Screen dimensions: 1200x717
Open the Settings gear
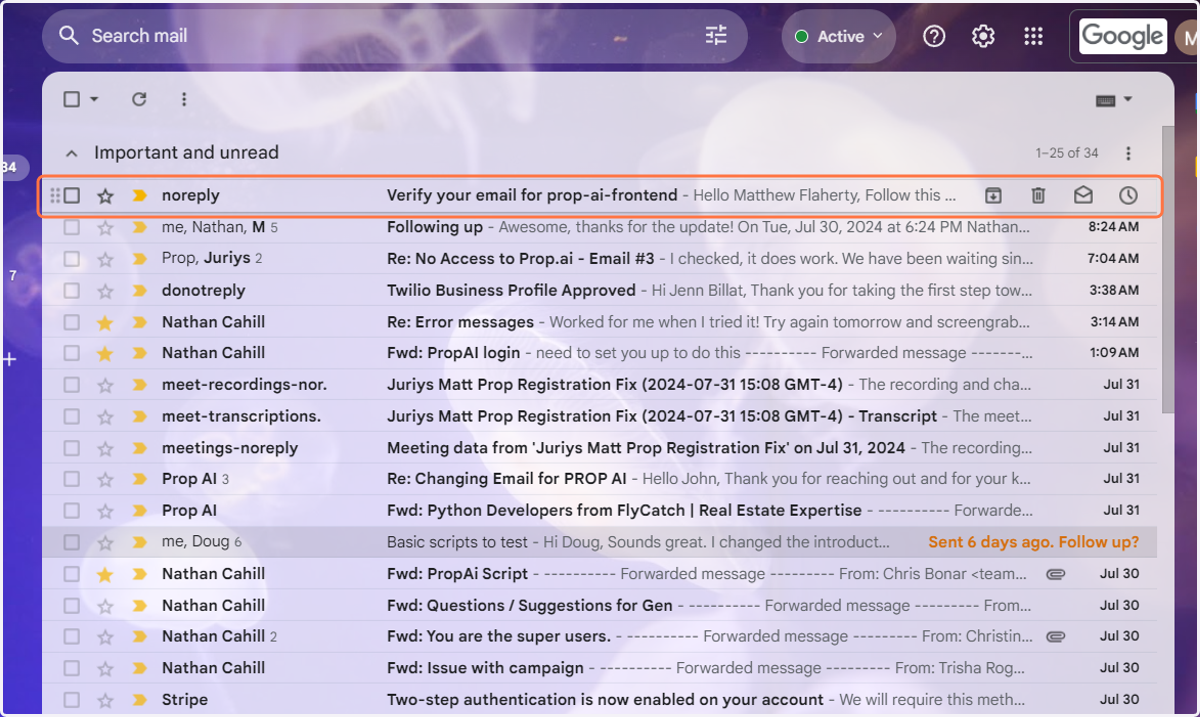point(983,36)
